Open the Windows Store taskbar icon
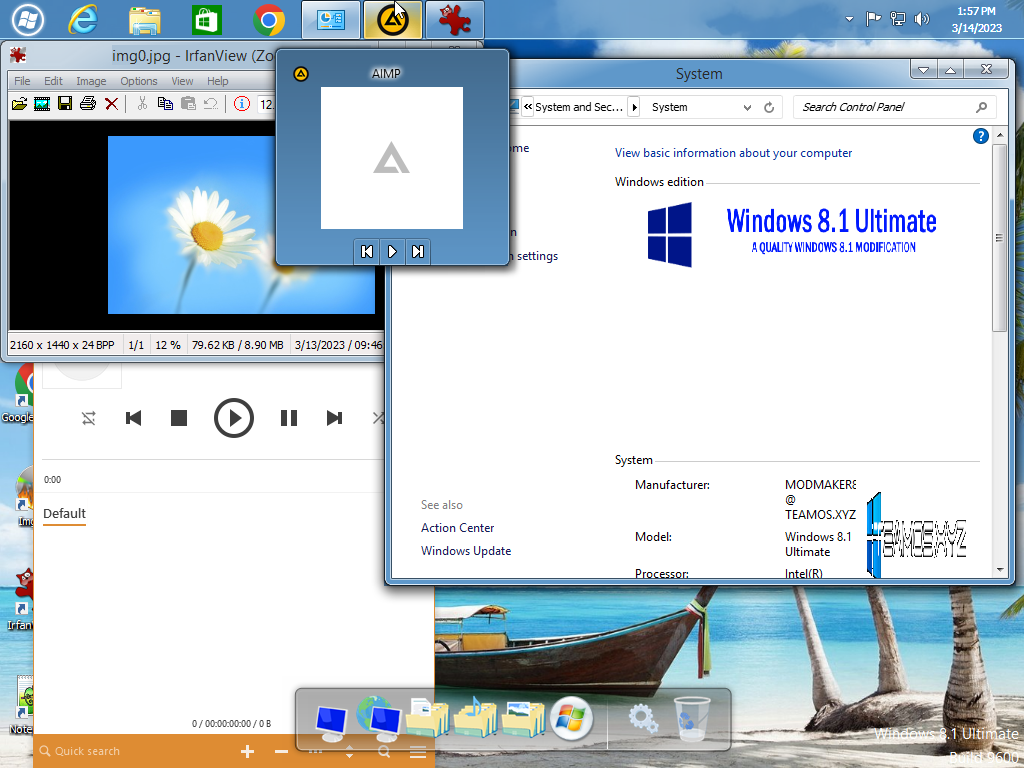The height and width of the screenshot is (768, 1024). [206, 20]
